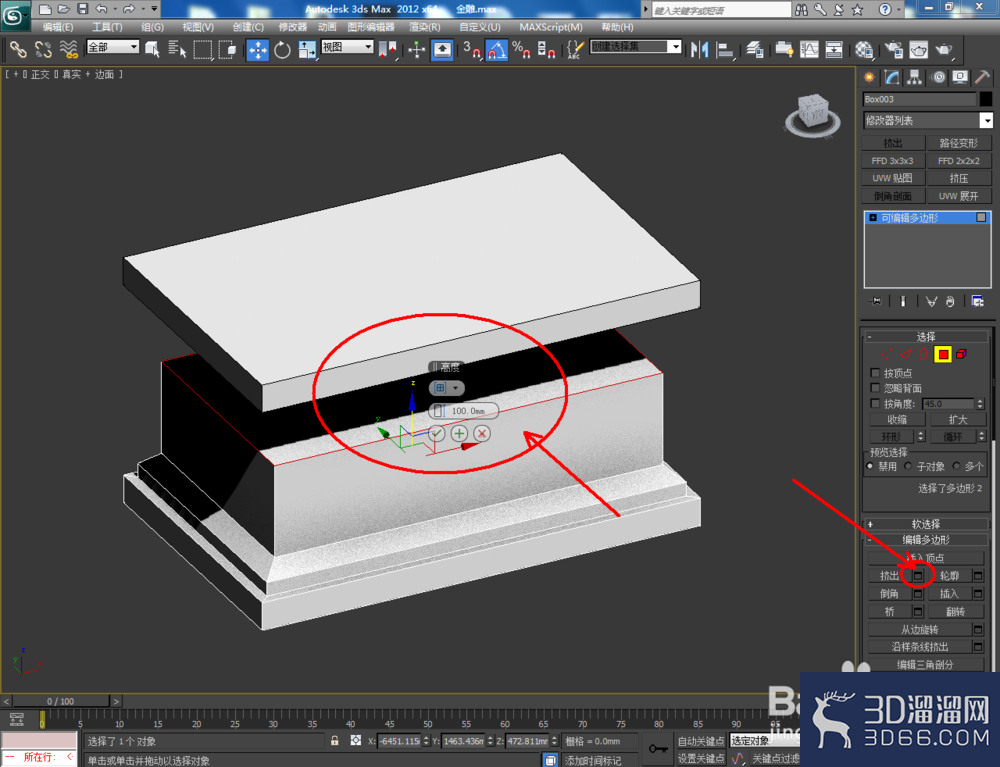Click the 收缩 selection button

(897, 420)
